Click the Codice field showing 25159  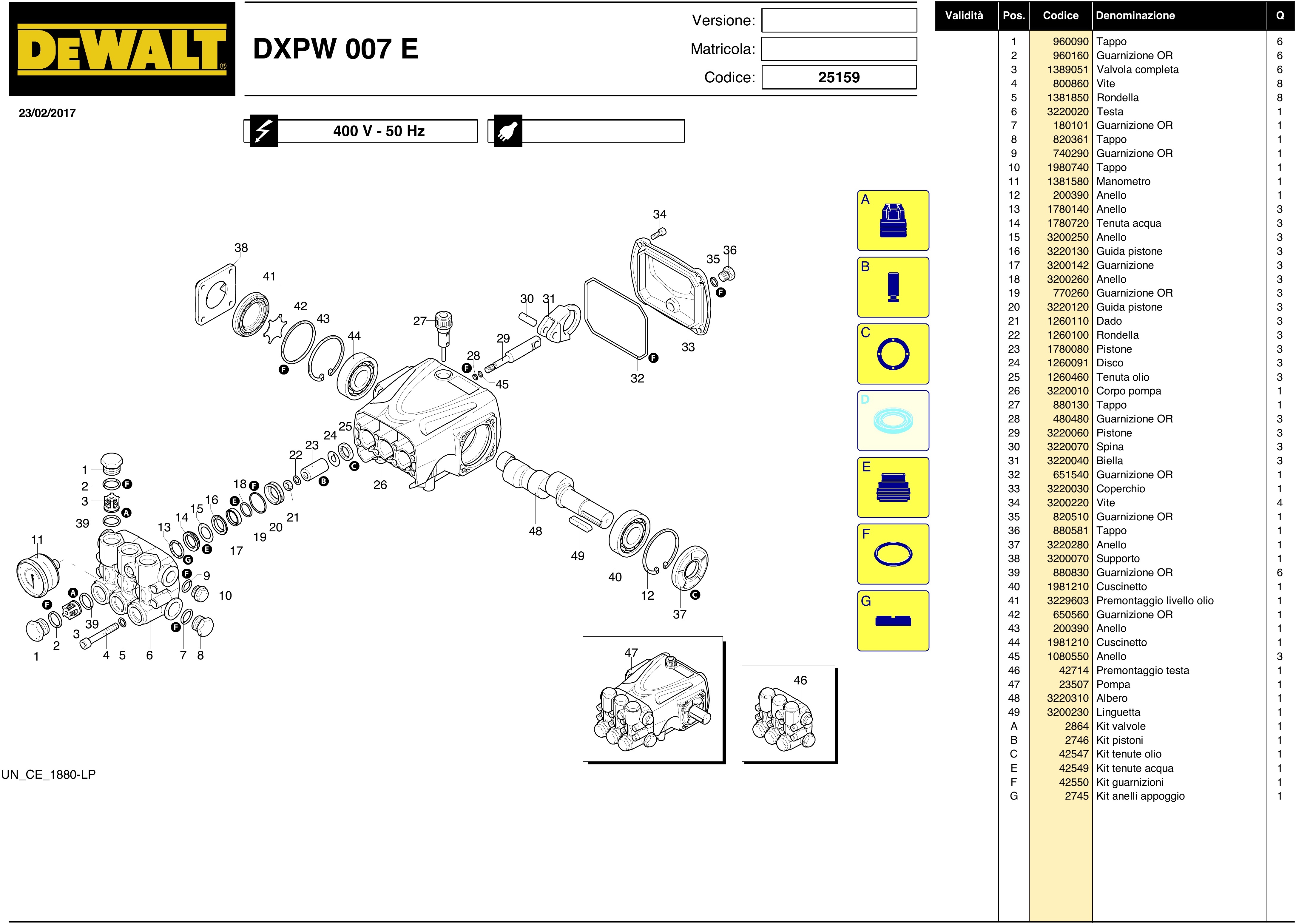coord(839,77)
